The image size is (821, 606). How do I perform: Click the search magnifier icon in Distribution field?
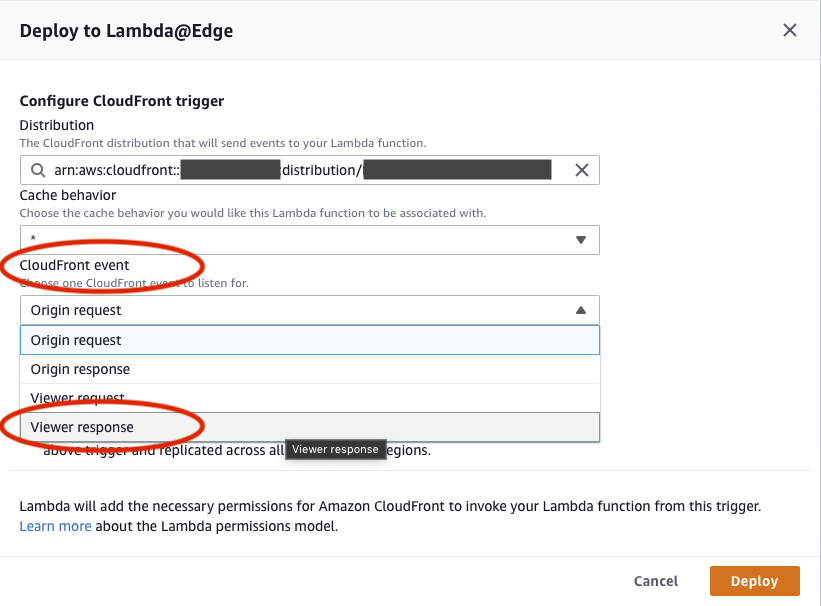coord(38,170)
